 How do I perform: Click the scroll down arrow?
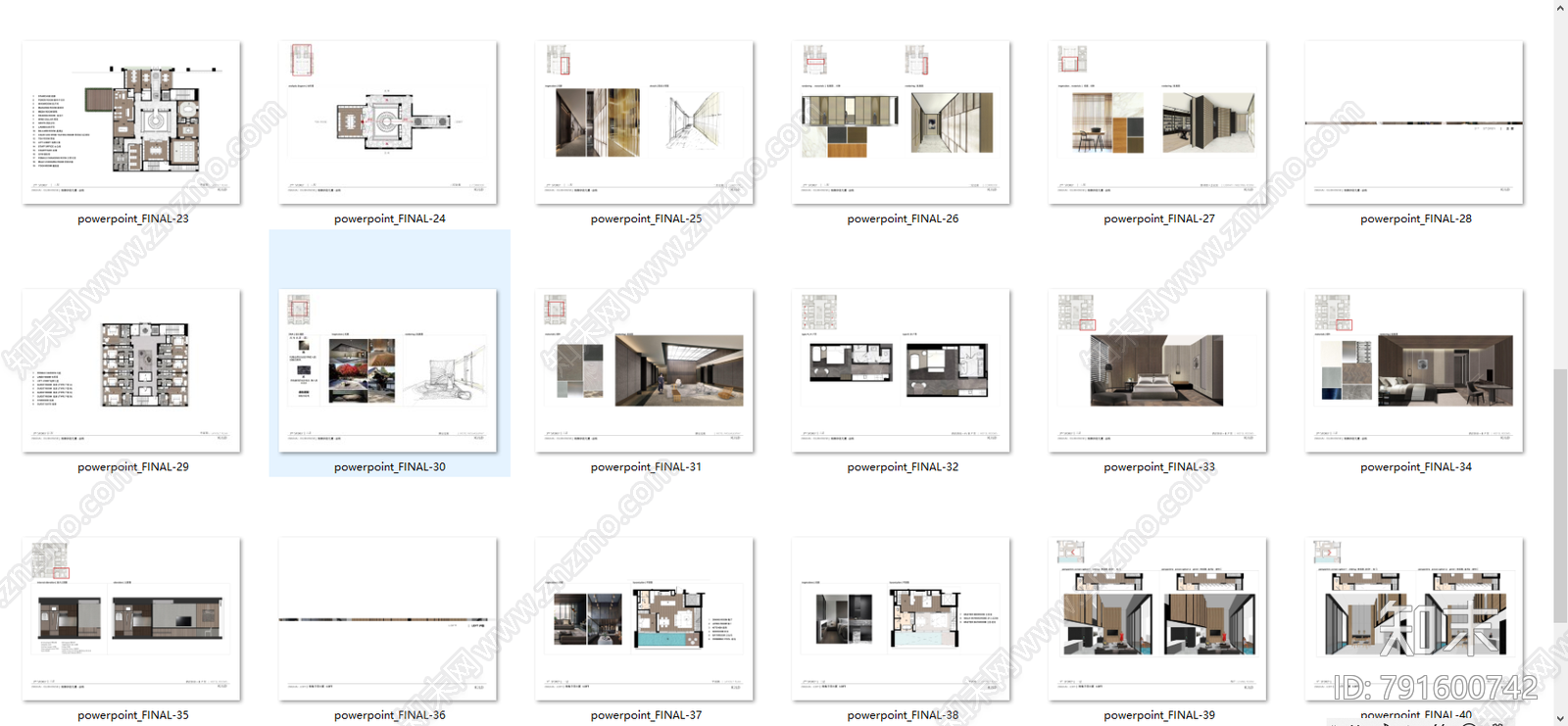[1560, 718]
